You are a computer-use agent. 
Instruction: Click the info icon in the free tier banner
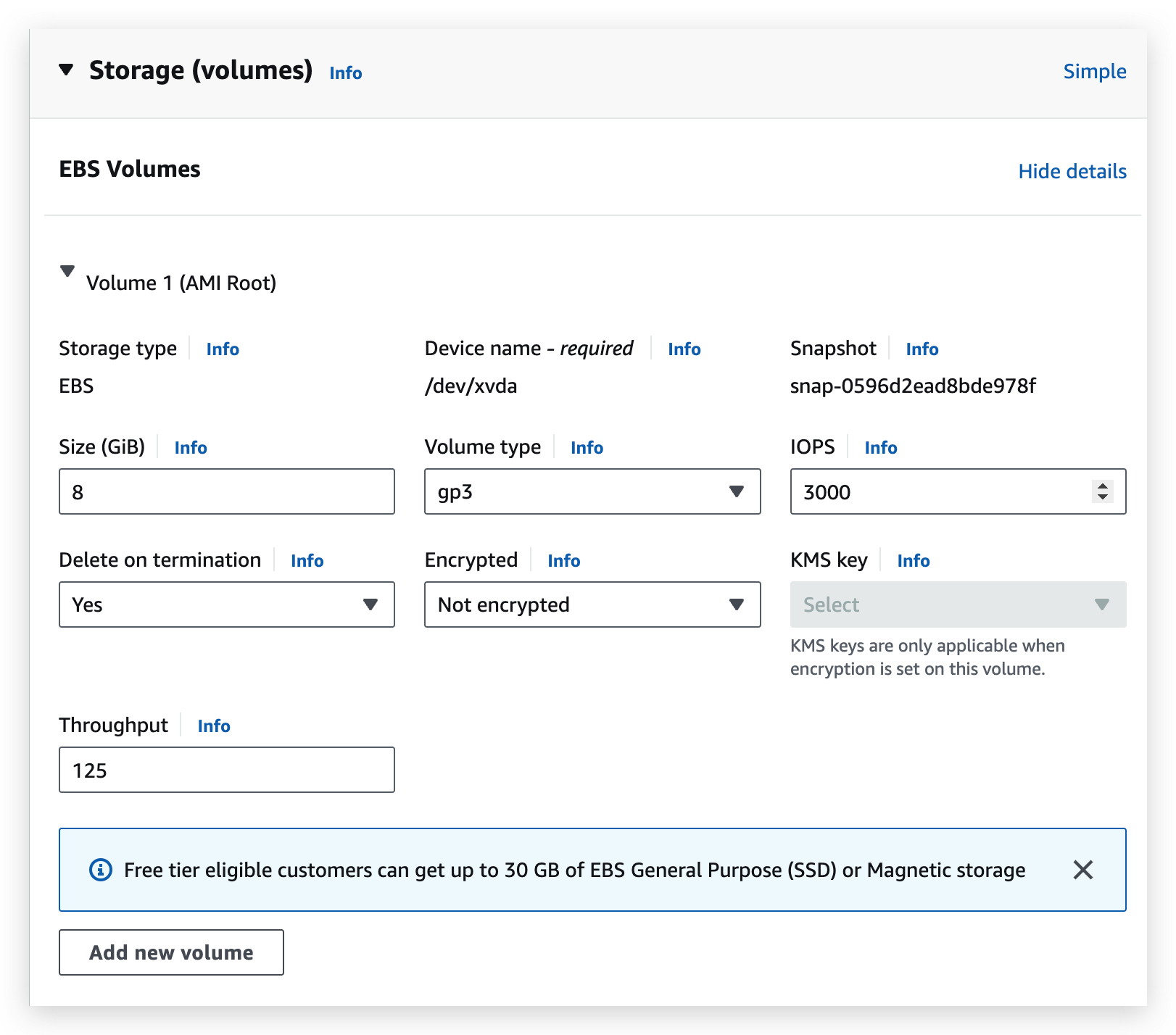click(99, 870)
